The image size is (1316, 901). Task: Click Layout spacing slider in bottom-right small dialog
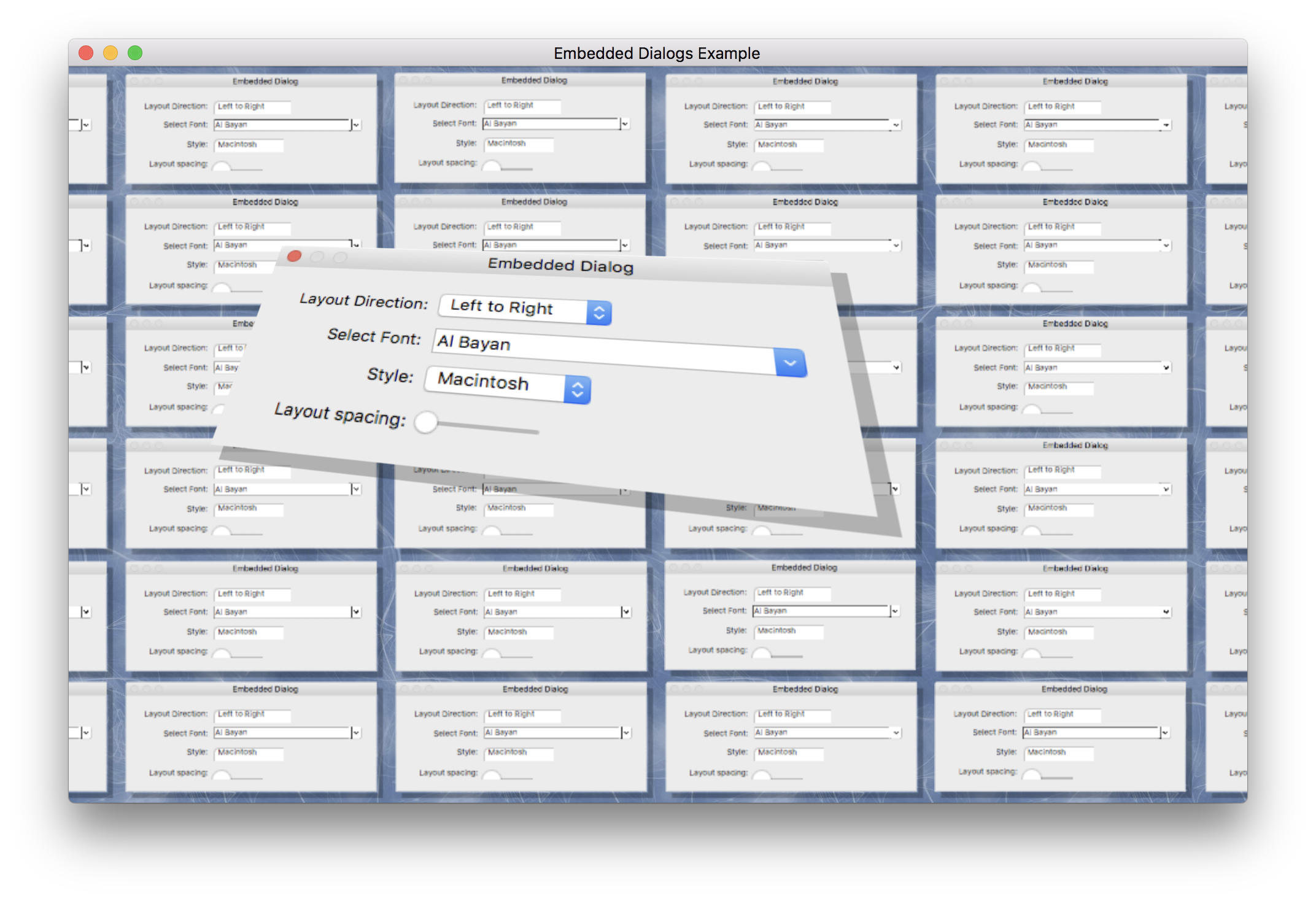pos(1032,775)
